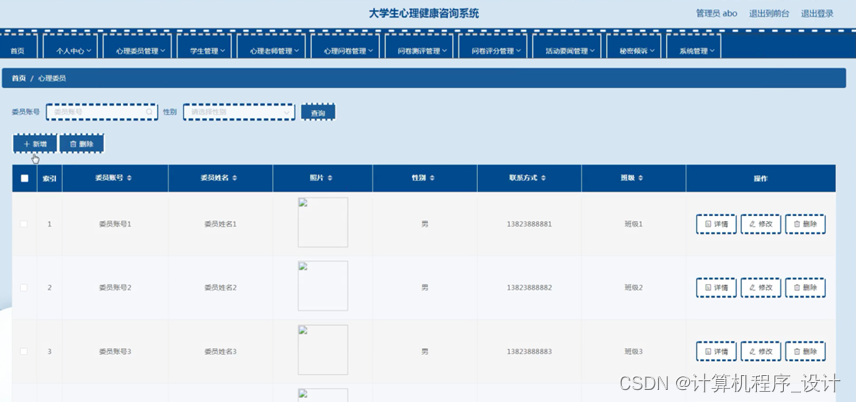Sort table by 班级 column arrows
856x402 pixels.
coord(640,178)
